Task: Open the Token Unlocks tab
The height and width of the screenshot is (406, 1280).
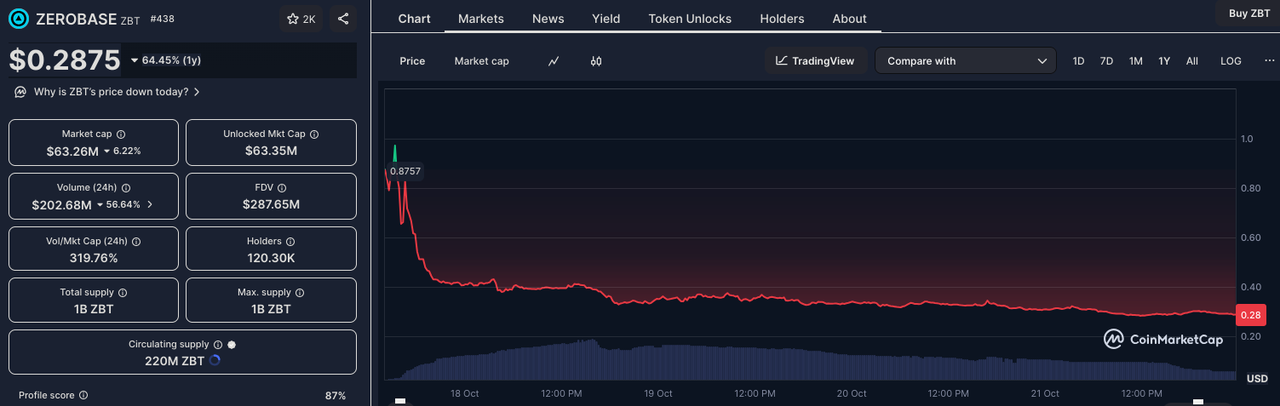Action: point(690,18)
